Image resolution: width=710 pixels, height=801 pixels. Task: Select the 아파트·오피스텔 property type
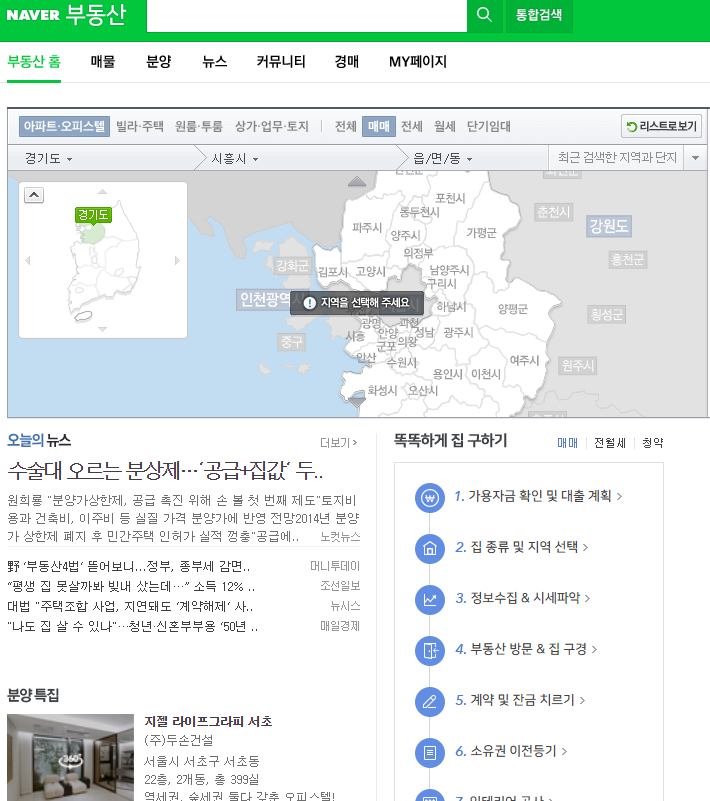(x=64, y=126)
